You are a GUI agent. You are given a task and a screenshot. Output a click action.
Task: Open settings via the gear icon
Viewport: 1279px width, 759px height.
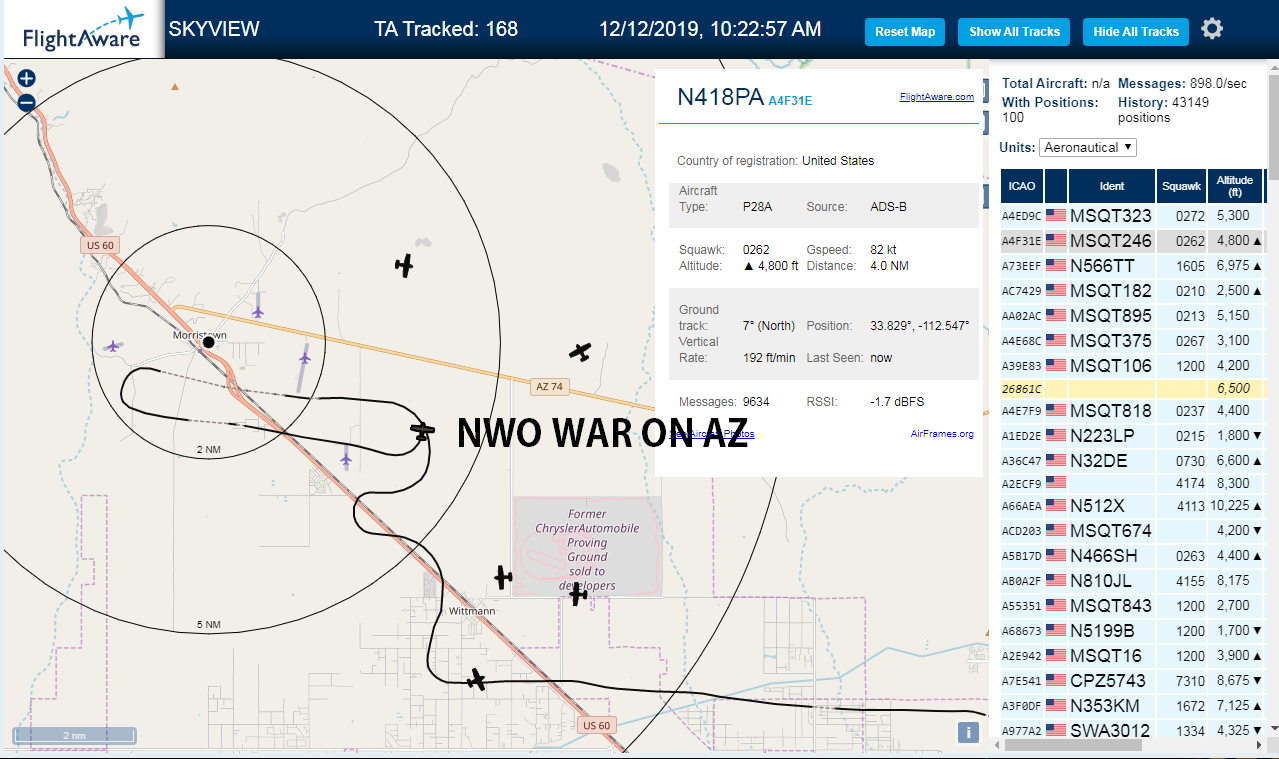(x=1212, y=29)
